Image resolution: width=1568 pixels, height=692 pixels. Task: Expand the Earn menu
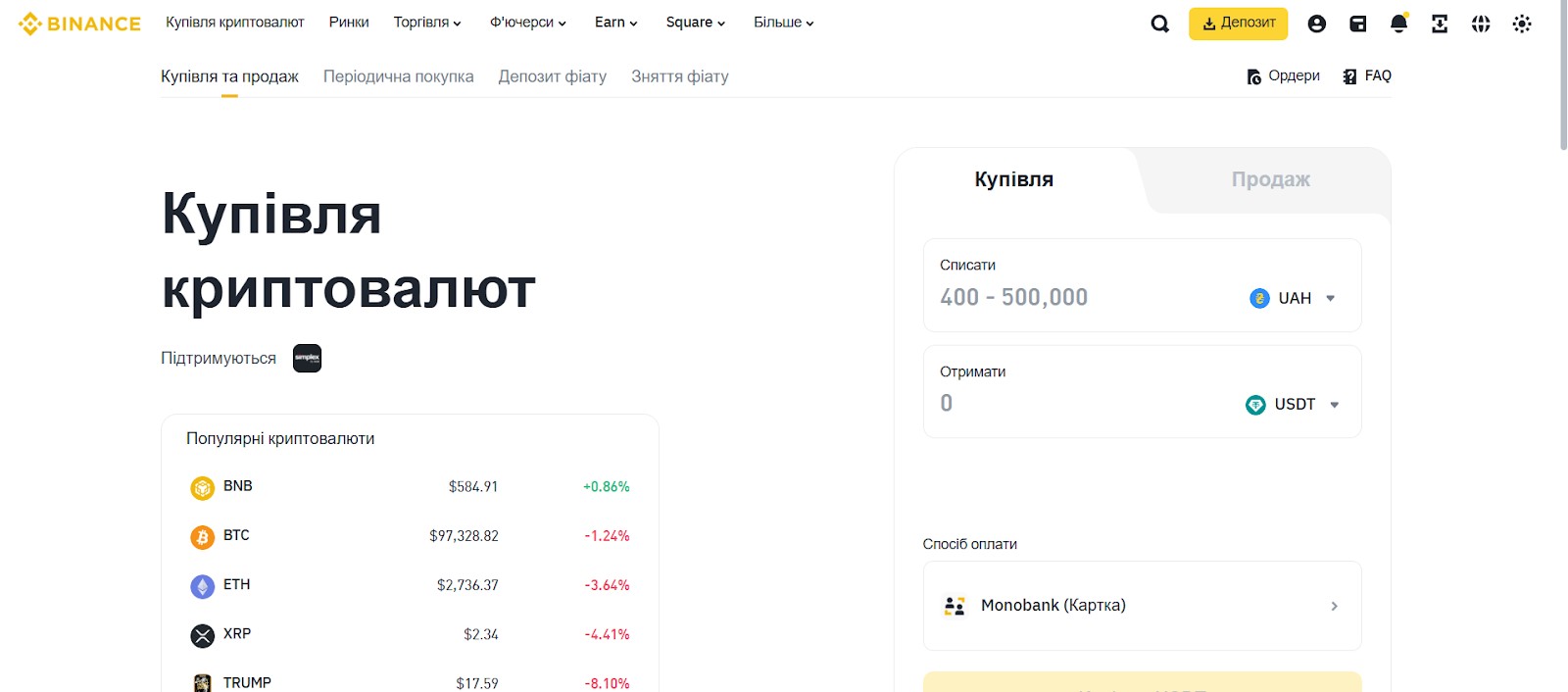tap(616, 23)
